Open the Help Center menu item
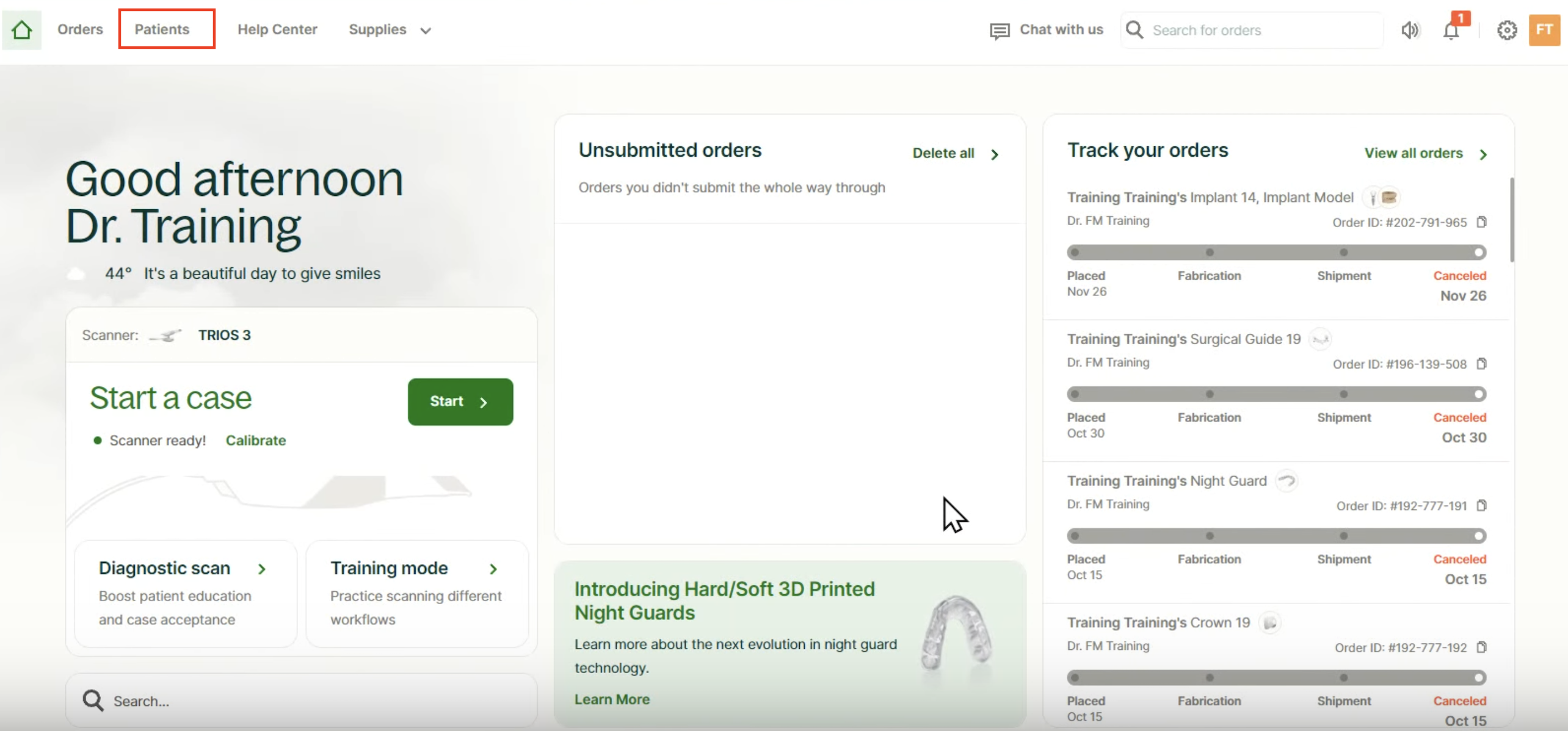The image size is (1568, 731). tap(277, 29)
